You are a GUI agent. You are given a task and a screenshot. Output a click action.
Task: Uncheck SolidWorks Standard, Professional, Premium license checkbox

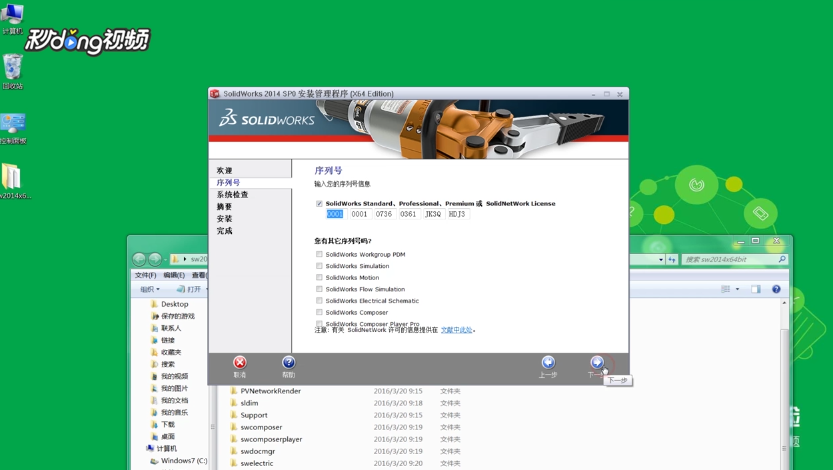(319, 203)
